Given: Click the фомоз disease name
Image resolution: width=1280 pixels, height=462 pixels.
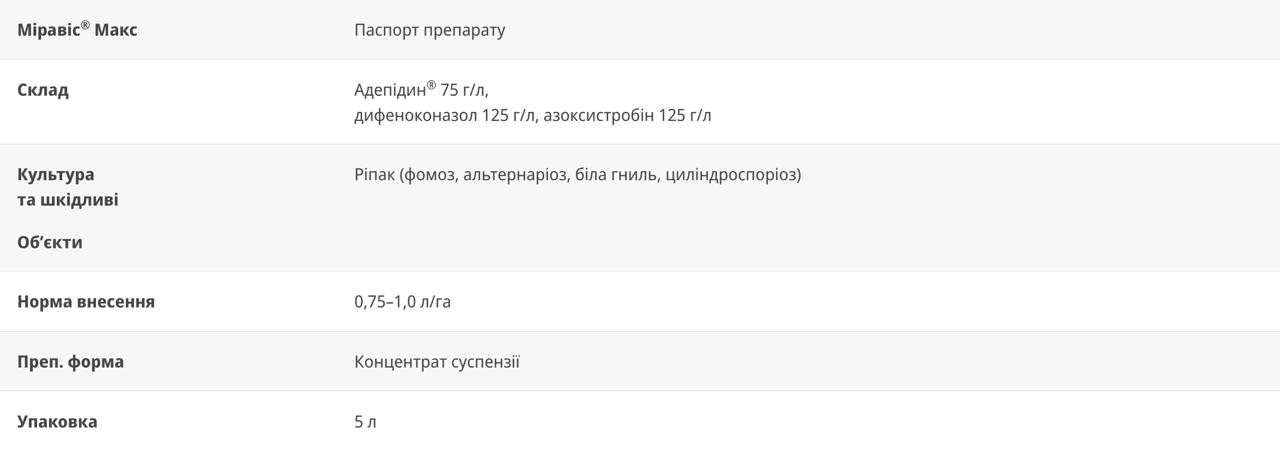Looking at the screenshot, I should coord(432,175).
